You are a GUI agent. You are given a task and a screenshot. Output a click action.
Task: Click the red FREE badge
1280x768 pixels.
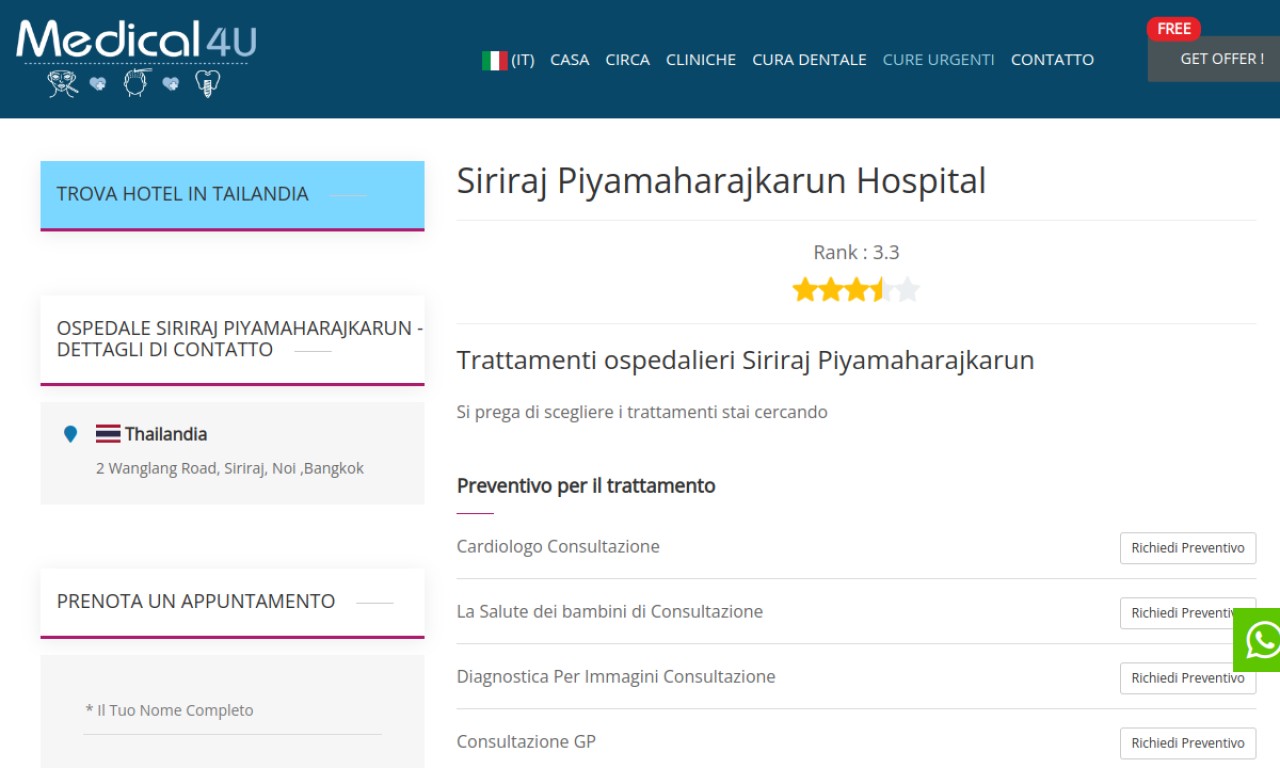point(1173,29)
